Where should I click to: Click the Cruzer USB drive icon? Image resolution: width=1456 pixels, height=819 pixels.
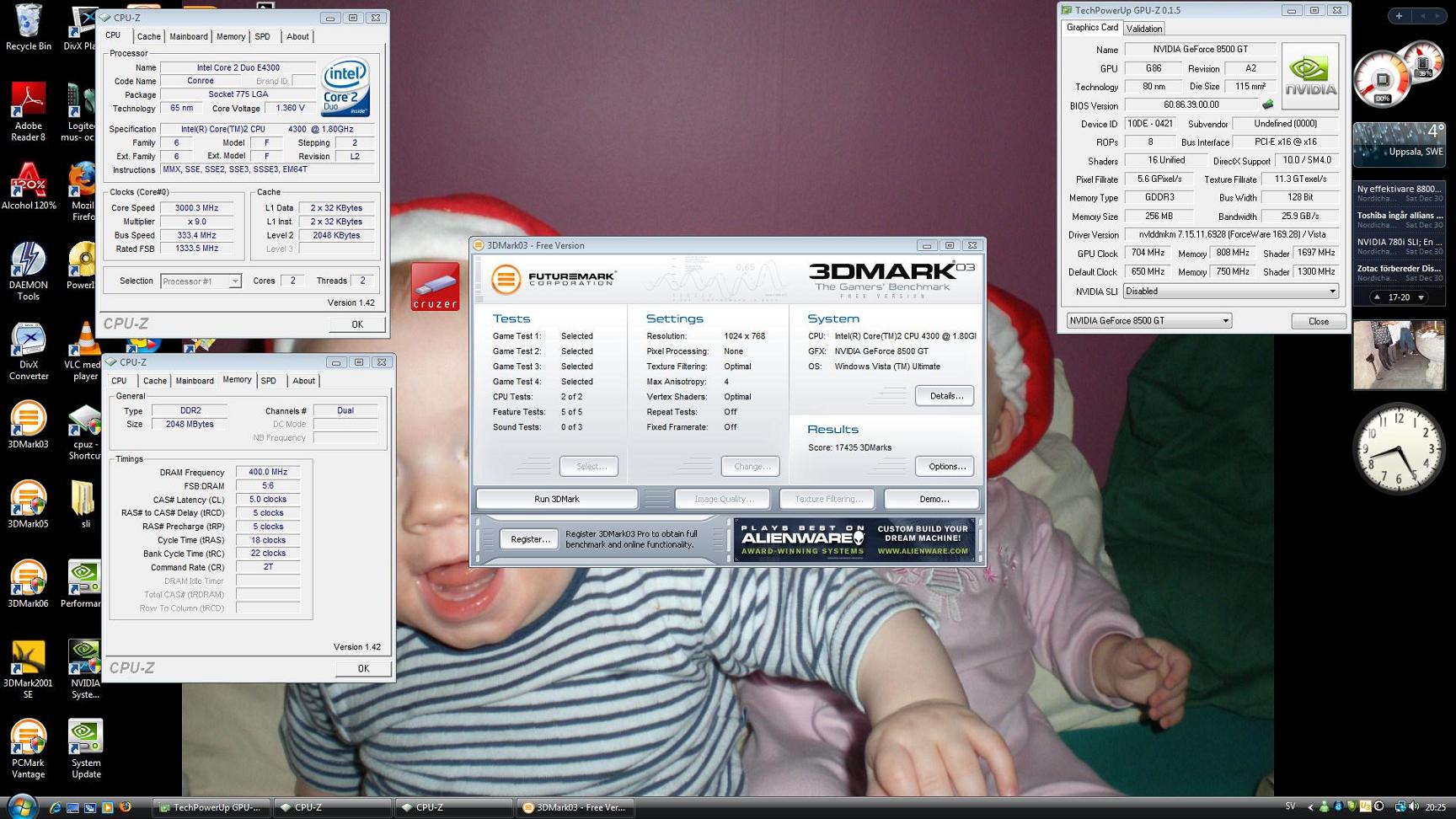pos(436,286)
